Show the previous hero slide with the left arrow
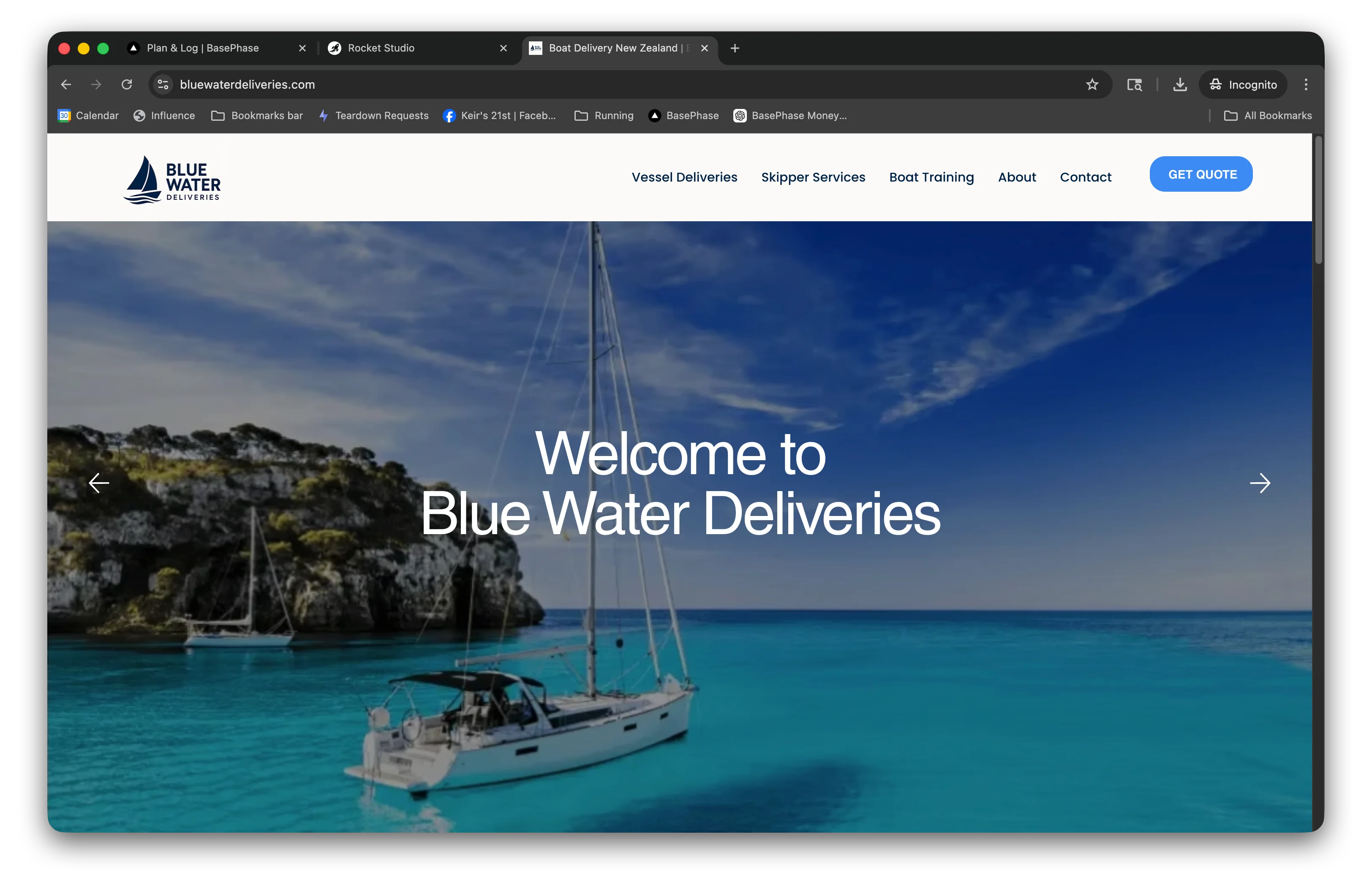The height and width of the screenshot is (896, 1372). point(99,483)
